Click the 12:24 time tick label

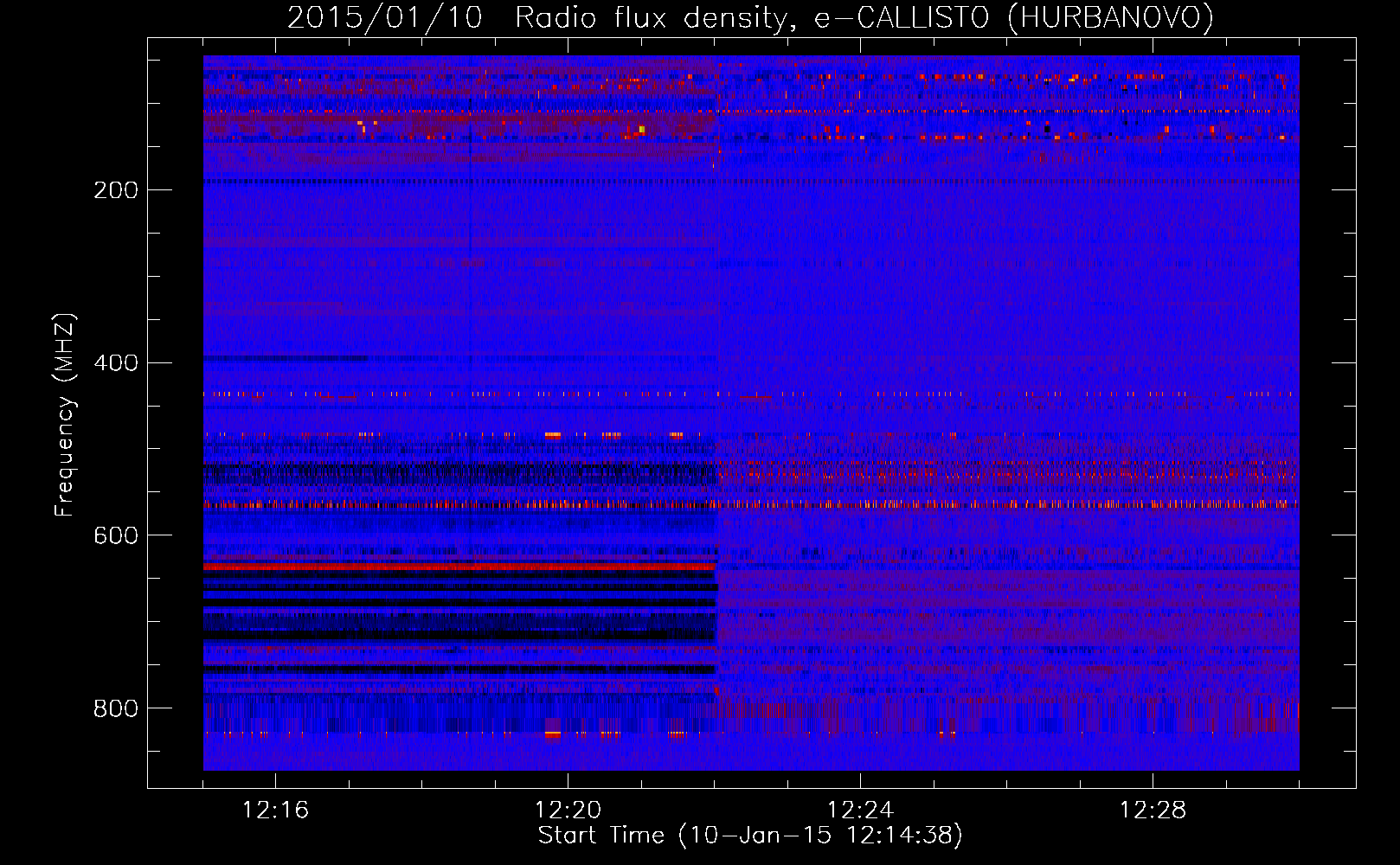(x=860, y=810)
